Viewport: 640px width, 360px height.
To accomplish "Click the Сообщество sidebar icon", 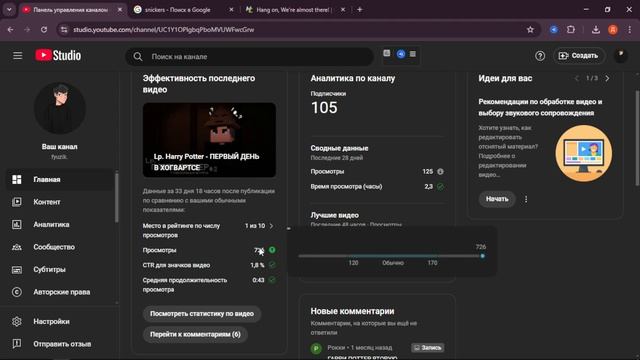I will (x=17, y=247).
